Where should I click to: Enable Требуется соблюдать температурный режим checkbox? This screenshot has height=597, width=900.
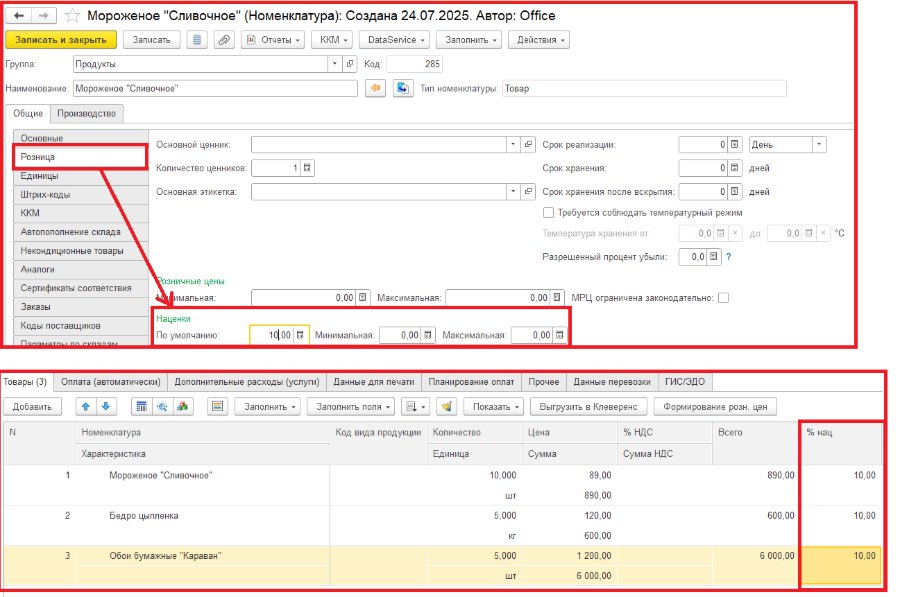548,213
